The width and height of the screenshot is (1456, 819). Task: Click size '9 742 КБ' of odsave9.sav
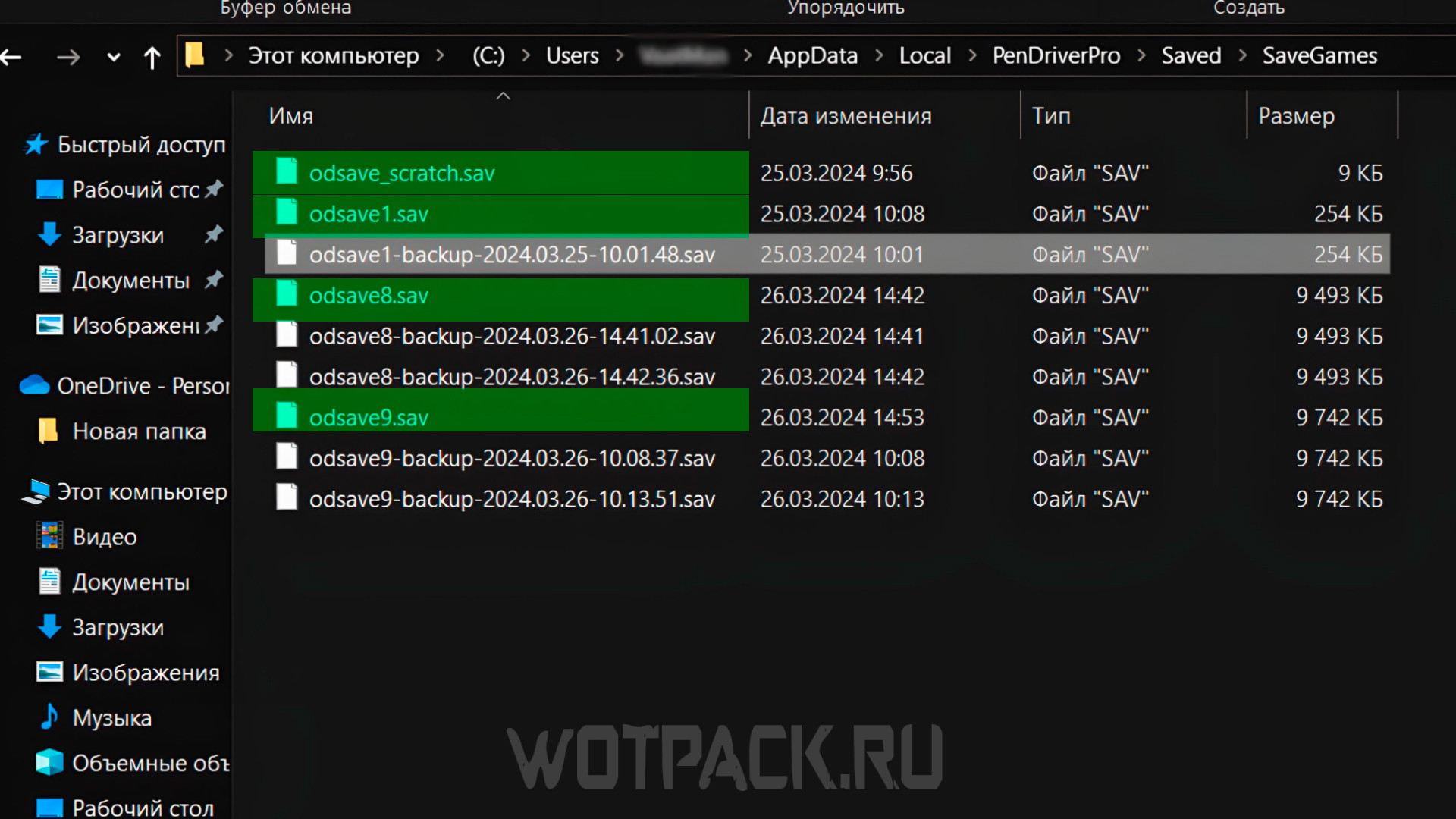pyautogui.click(x=1339, y=418)
